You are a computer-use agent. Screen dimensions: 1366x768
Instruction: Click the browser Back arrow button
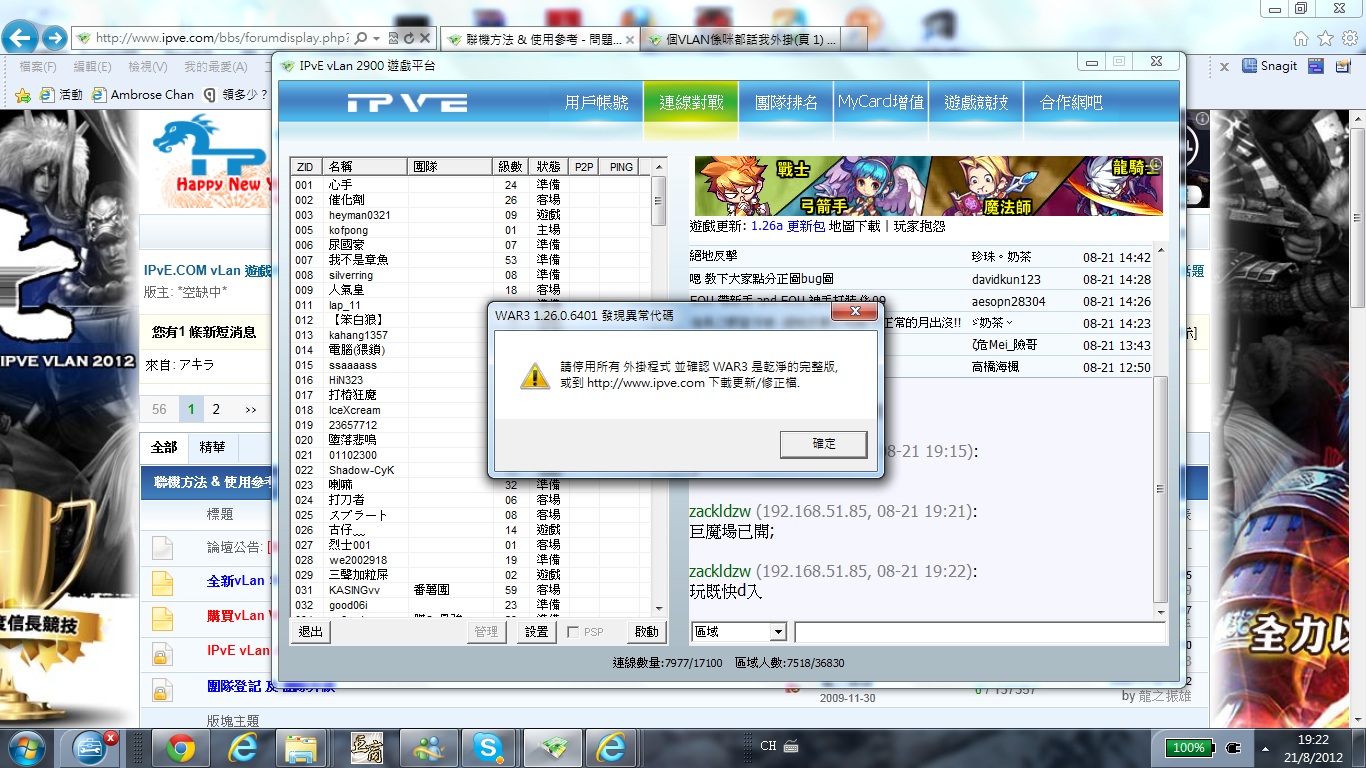(x=21, y=38)
